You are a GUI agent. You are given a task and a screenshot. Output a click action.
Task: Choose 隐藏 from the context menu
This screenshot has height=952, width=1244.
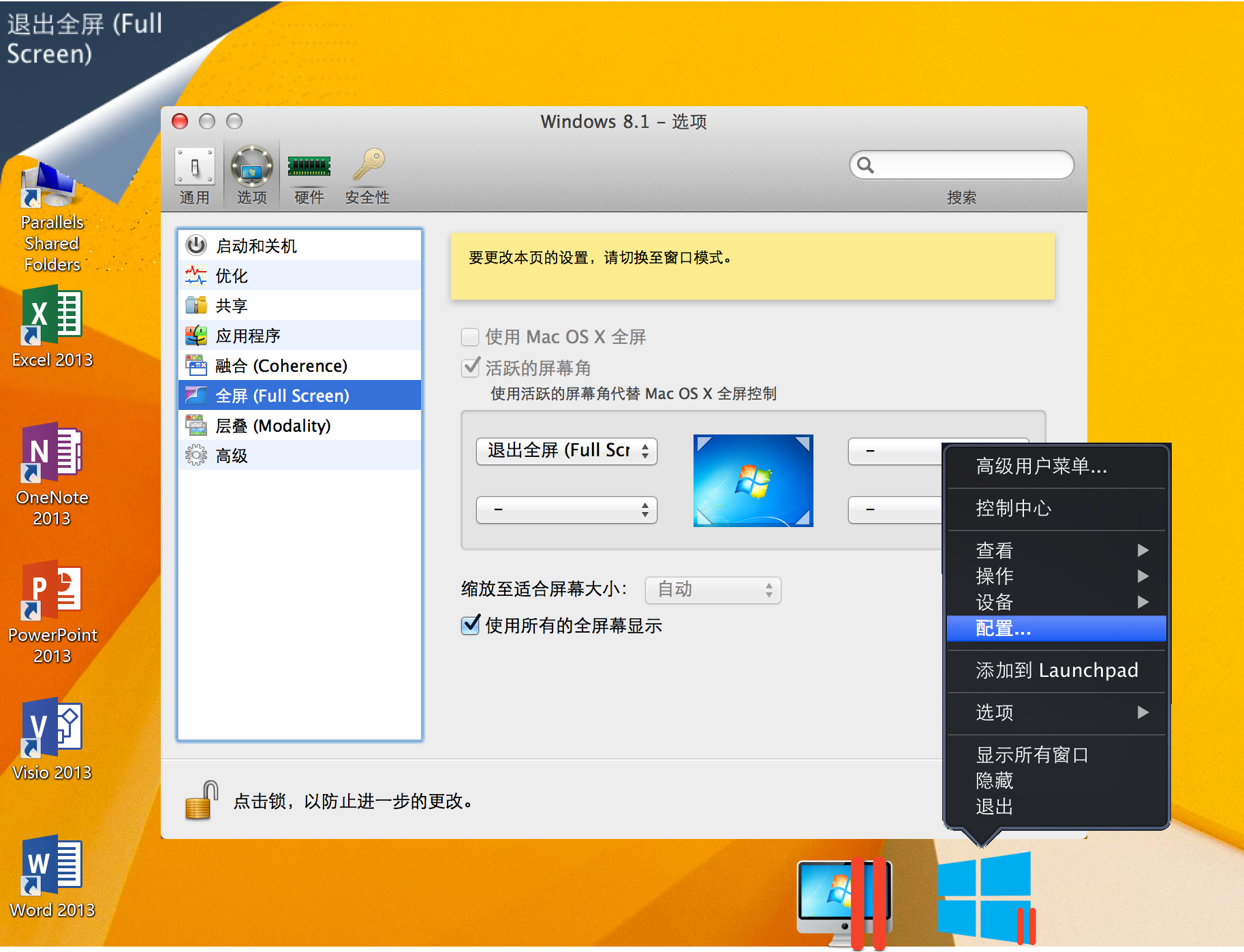[1057, 781]
